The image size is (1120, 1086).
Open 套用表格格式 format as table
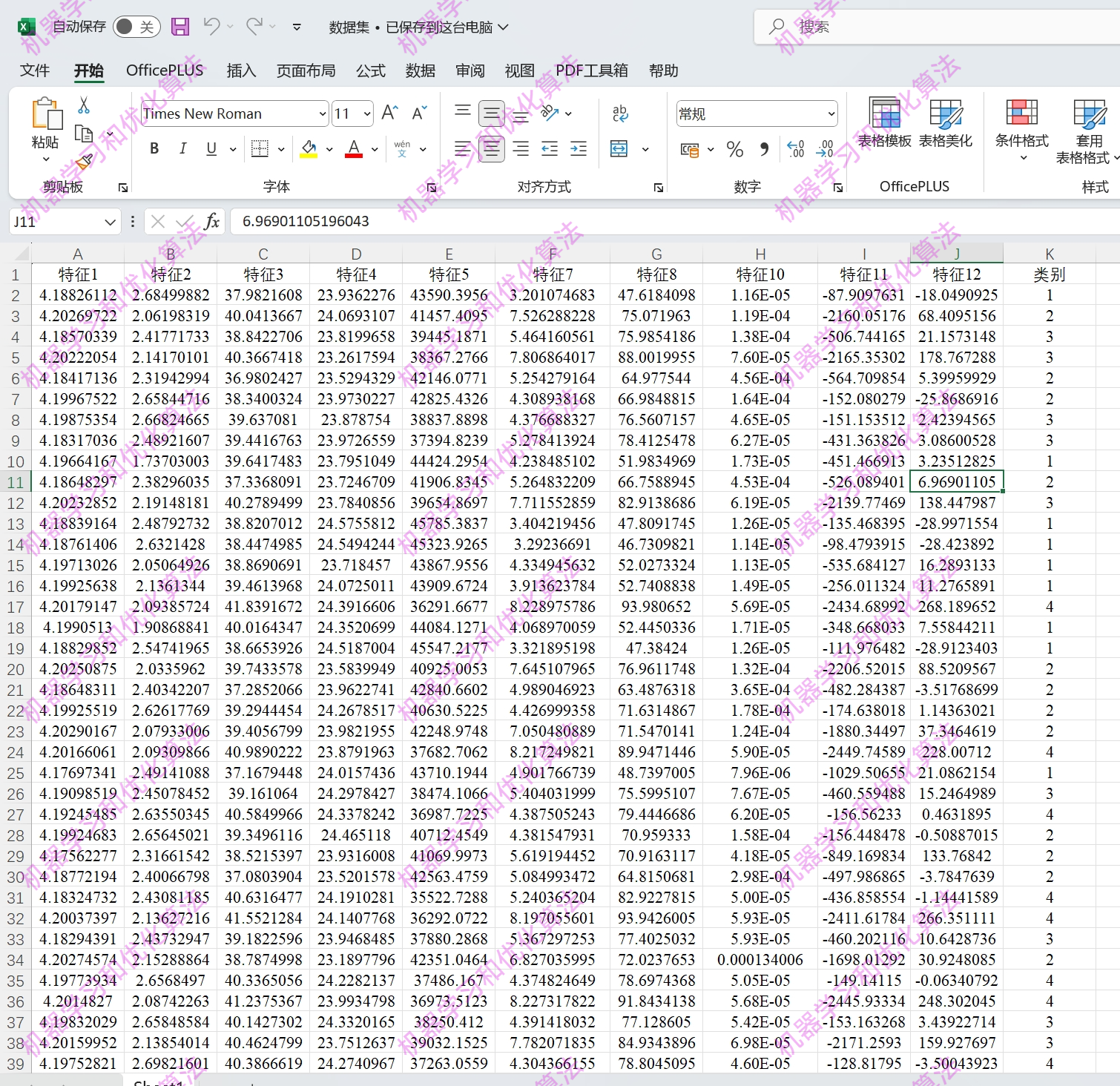(x=1088, y=131)
